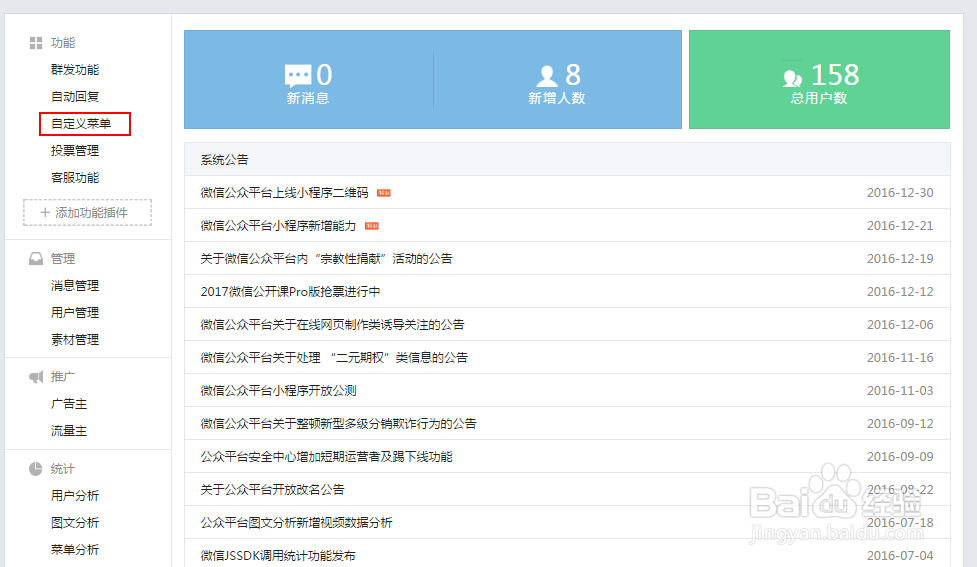Image resolution: width=977 pixels, height=567 pixels.
Task: Click the date 2016-07-04
Action: point(900,556)
